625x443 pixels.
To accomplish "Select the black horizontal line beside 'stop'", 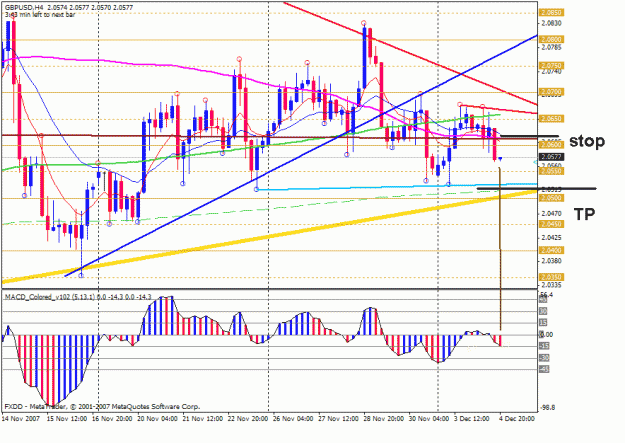I will coord(530,136).
